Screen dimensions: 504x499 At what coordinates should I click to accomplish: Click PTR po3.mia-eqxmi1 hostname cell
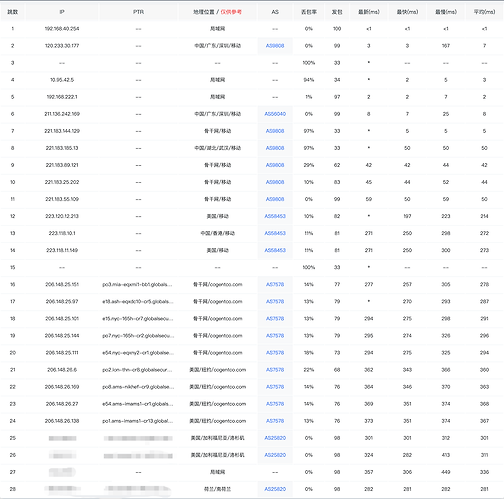(x=137, y=284)
